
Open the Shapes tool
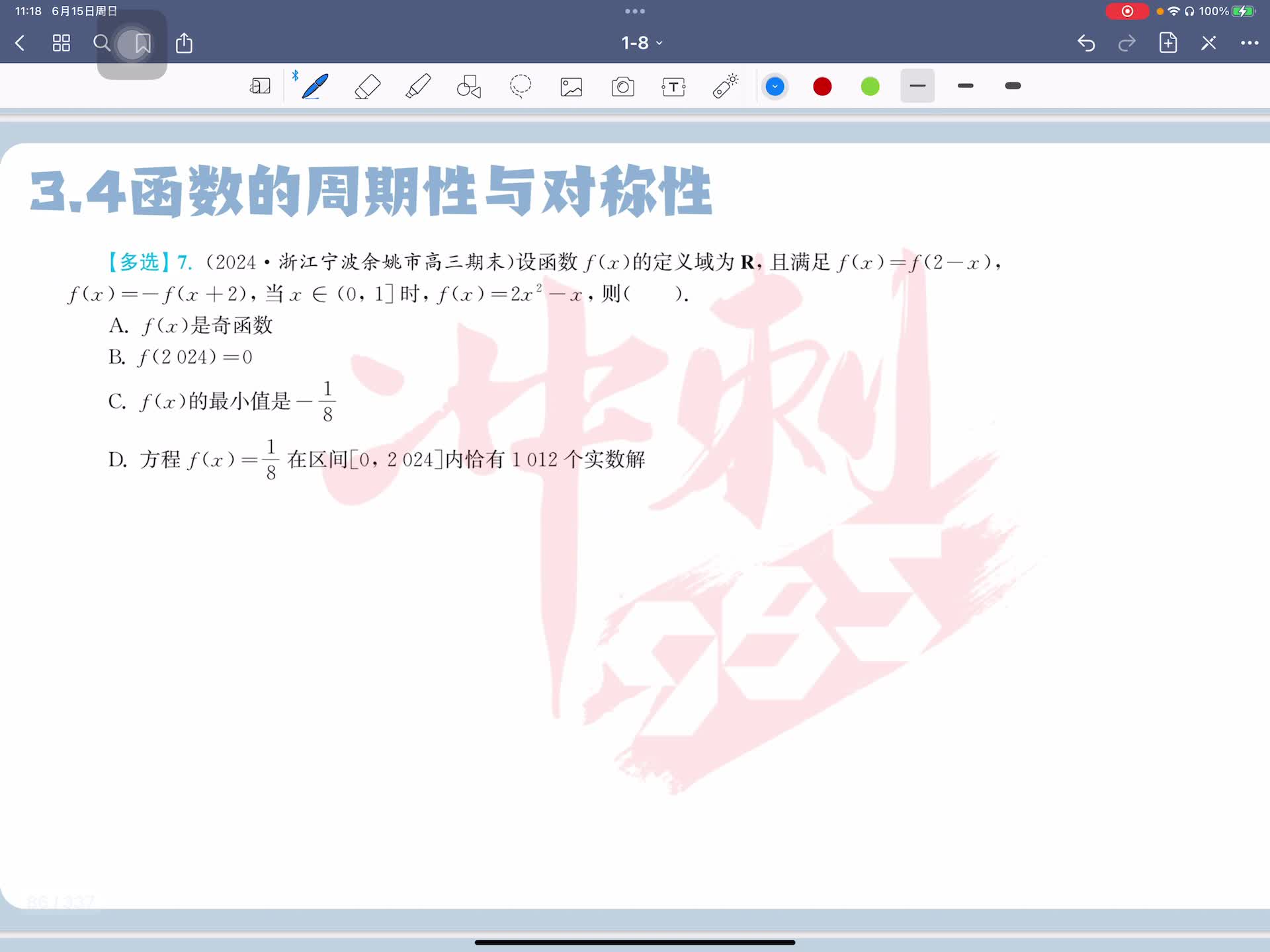pyautogui.click(x=469, y=87)
